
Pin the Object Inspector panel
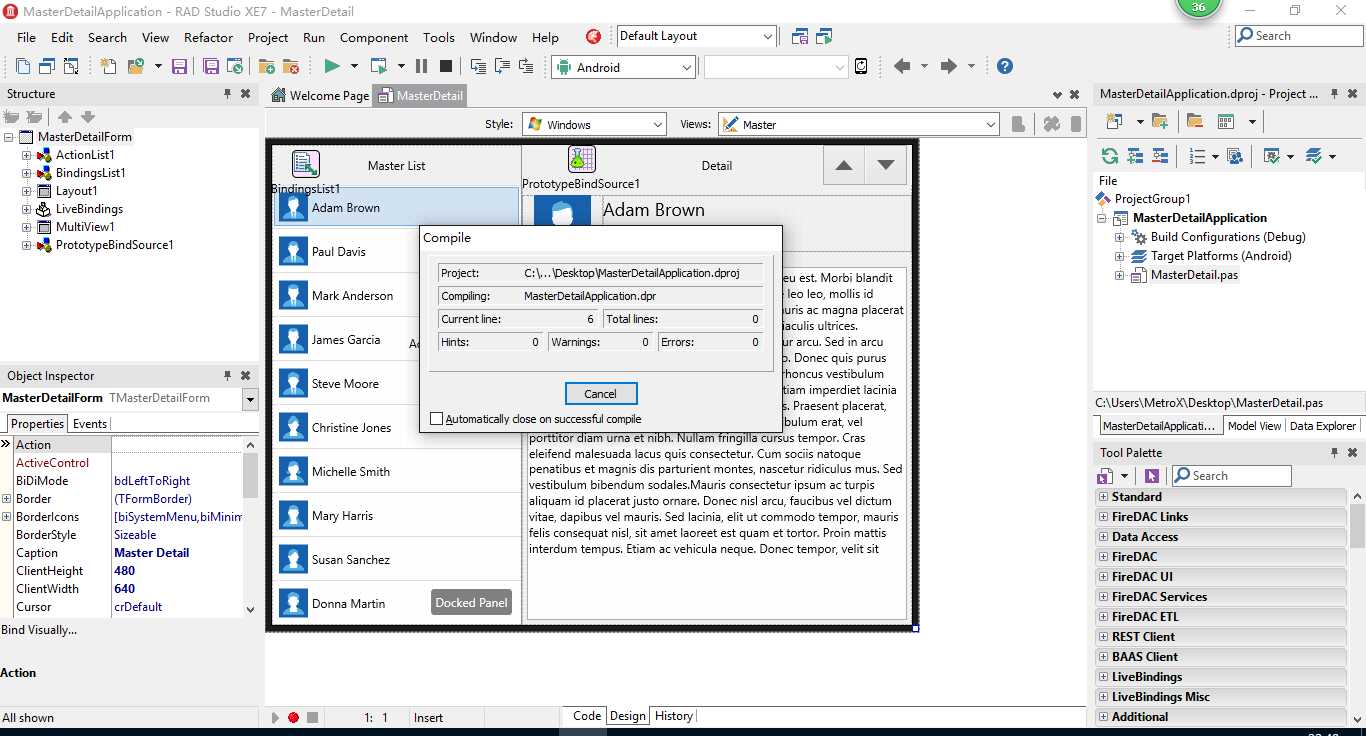pos(228,376)
